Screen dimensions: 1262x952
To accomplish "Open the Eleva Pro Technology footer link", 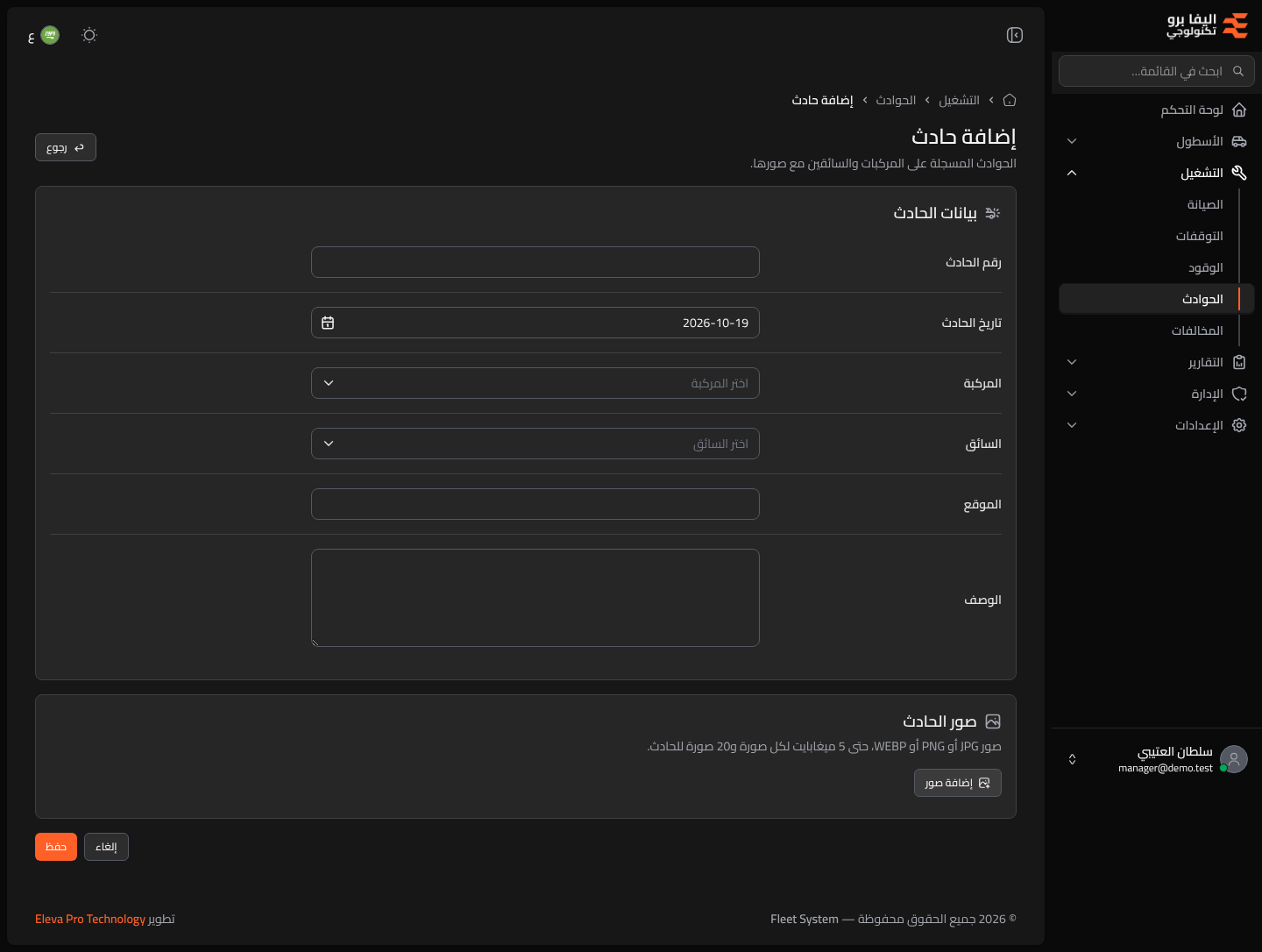I will point(90,919).
